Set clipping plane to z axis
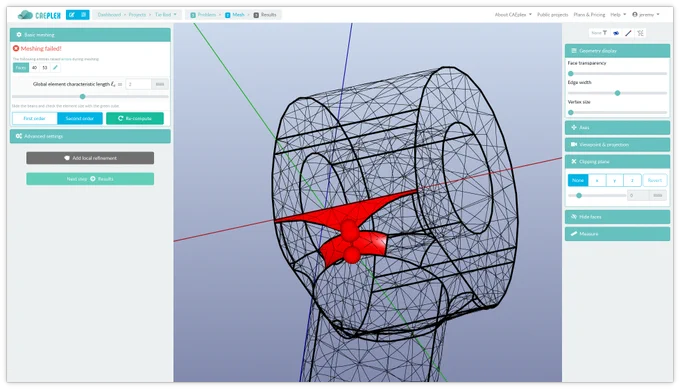The image size is (680, 389). pos(632,180)
